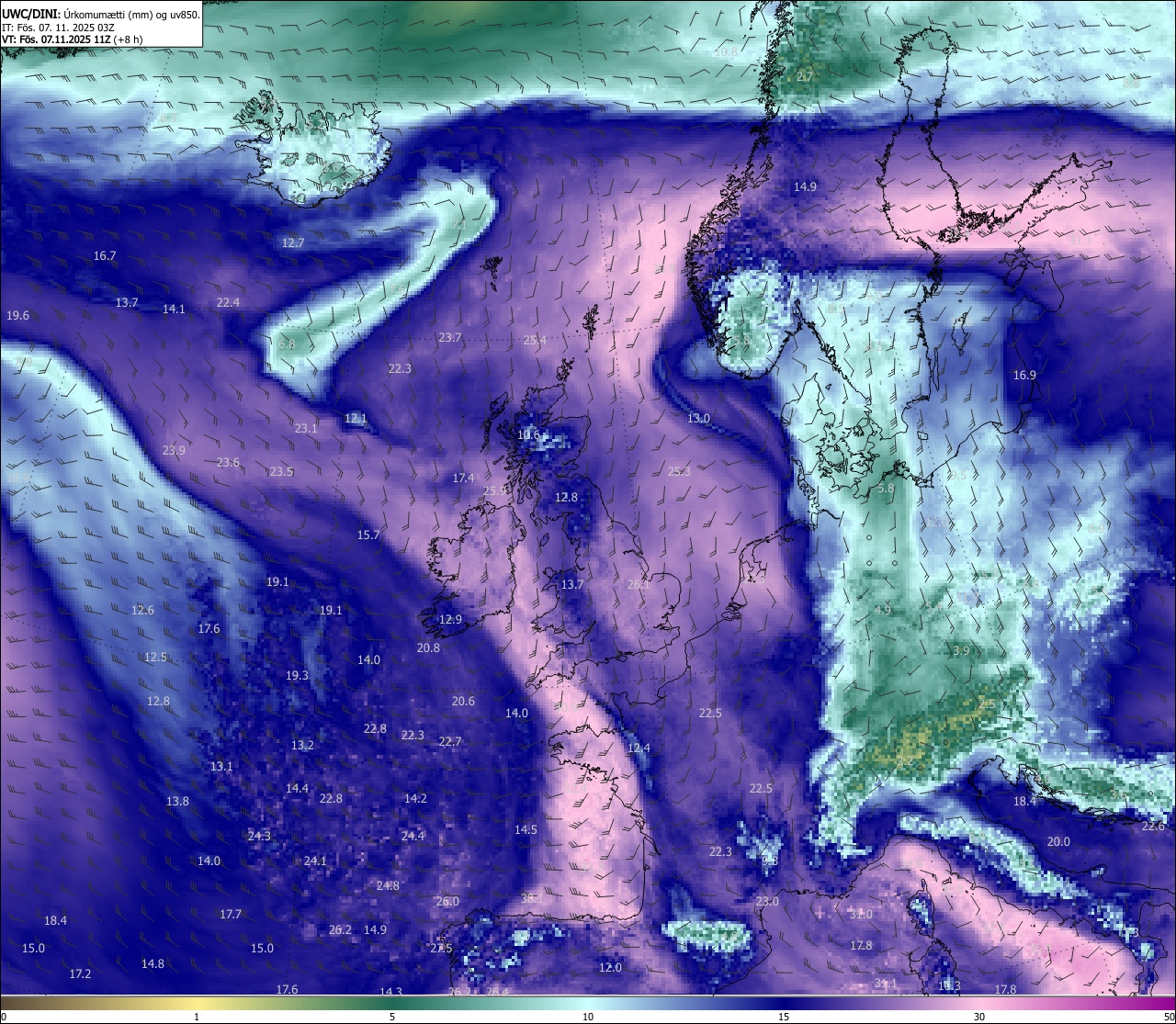
Task: Click the IT: Fös. 07. 11. 2025 03Z line
Action: click(58, 28)
